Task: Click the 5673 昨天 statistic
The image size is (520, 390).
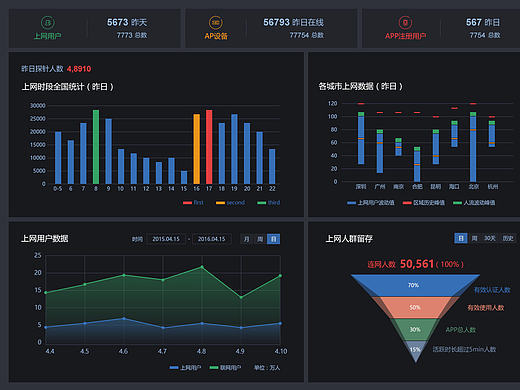Action: click(127, 22)
